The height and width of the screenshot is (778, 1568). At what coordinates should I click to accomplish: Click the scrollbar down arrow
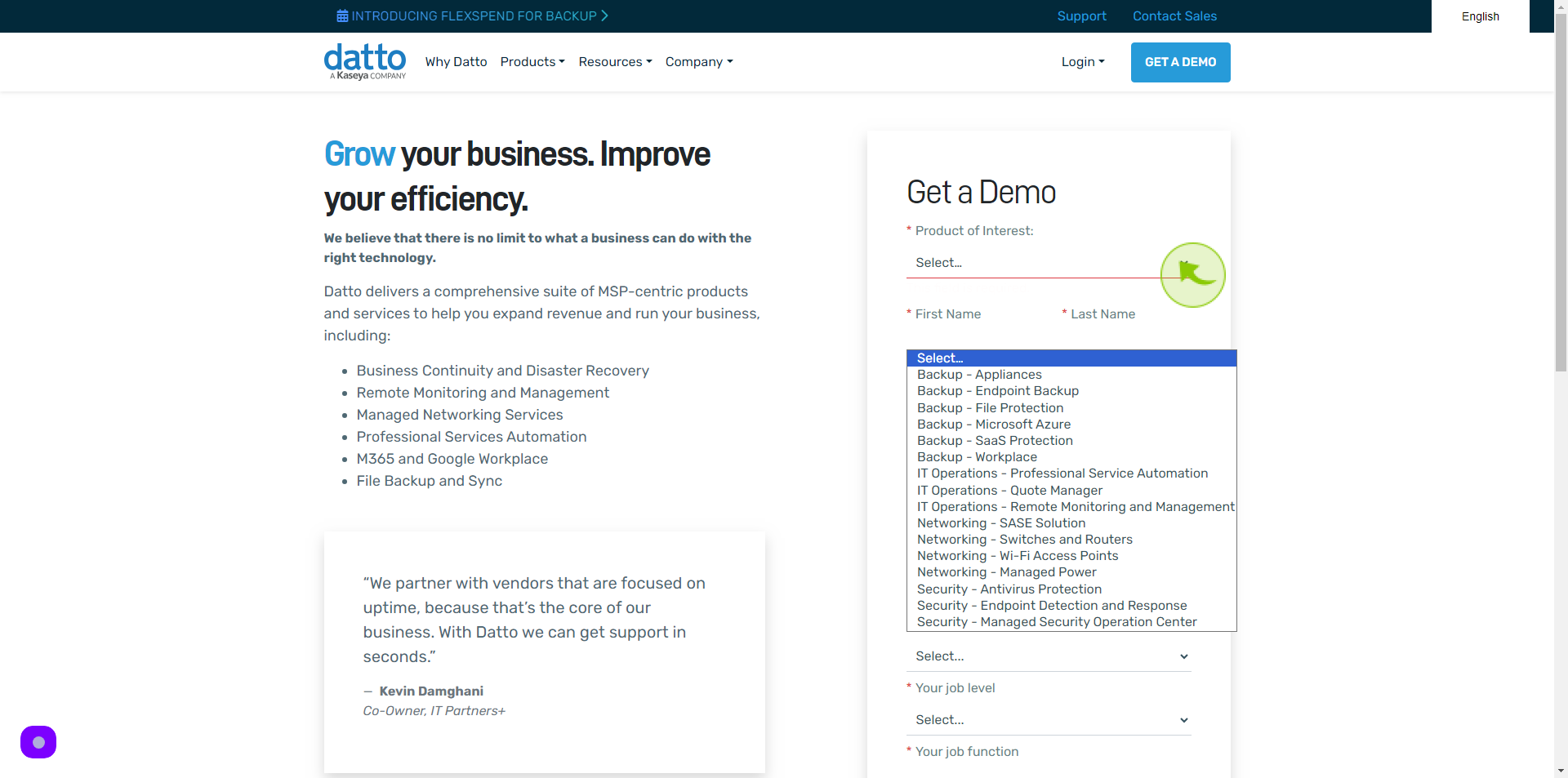click(x=1561, y=771)
